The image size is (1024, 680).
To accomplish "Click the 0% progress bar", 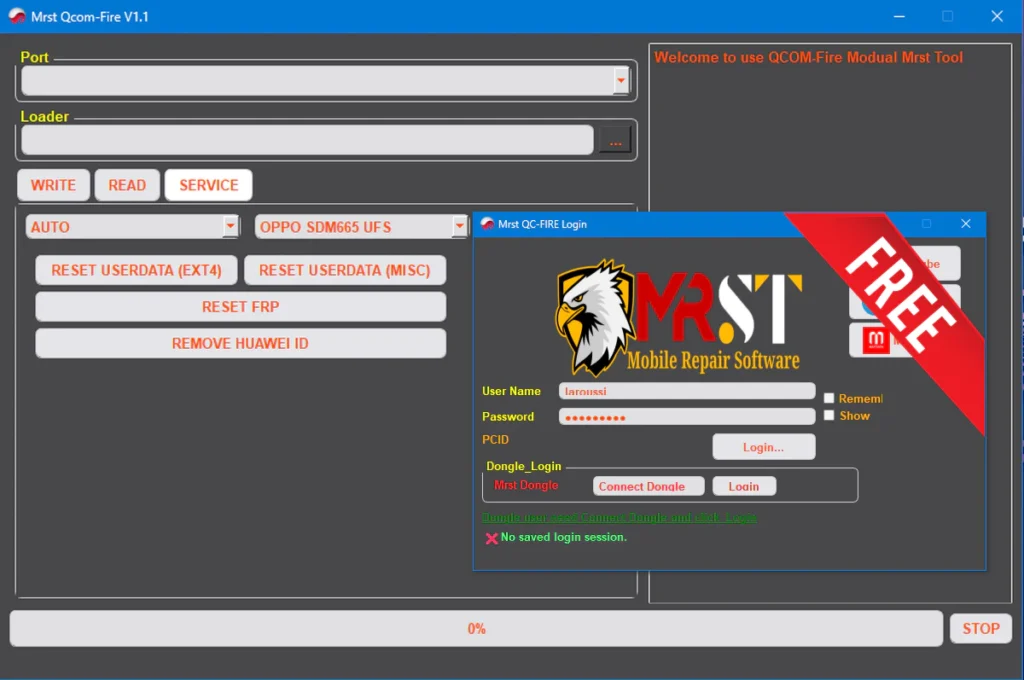I will tap(476, 629).
